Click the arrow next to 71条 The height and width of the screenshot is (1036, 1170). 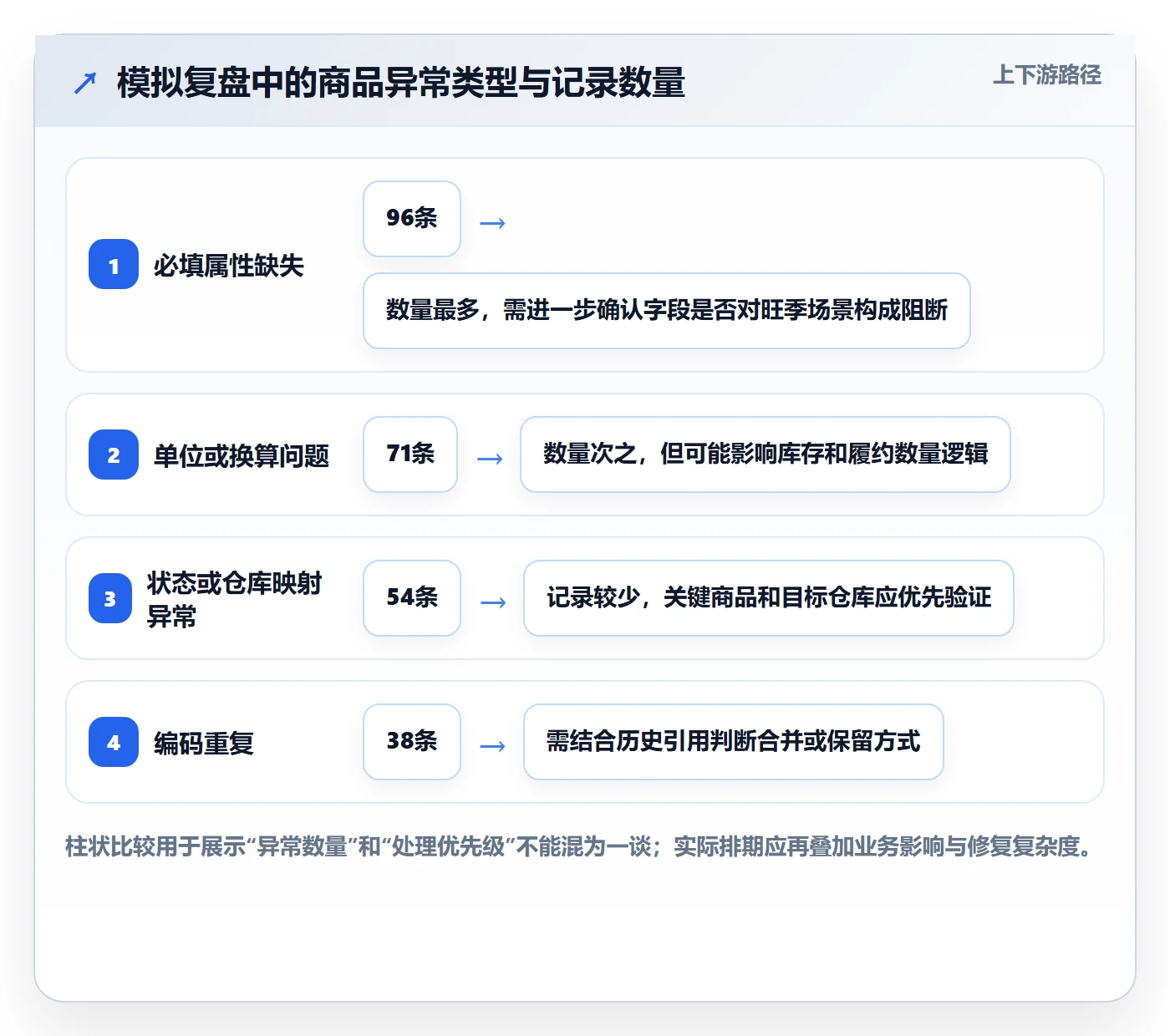coord(490,459)
